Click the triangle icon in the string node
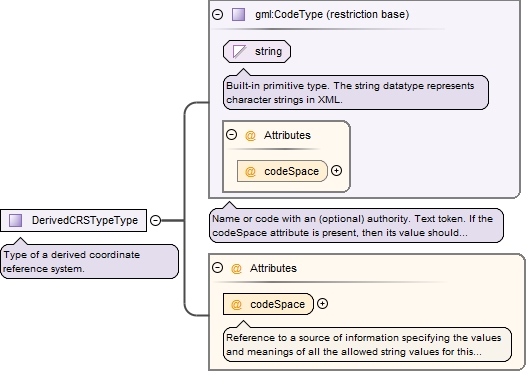This screenshot has width=527, height=372. 239,52
